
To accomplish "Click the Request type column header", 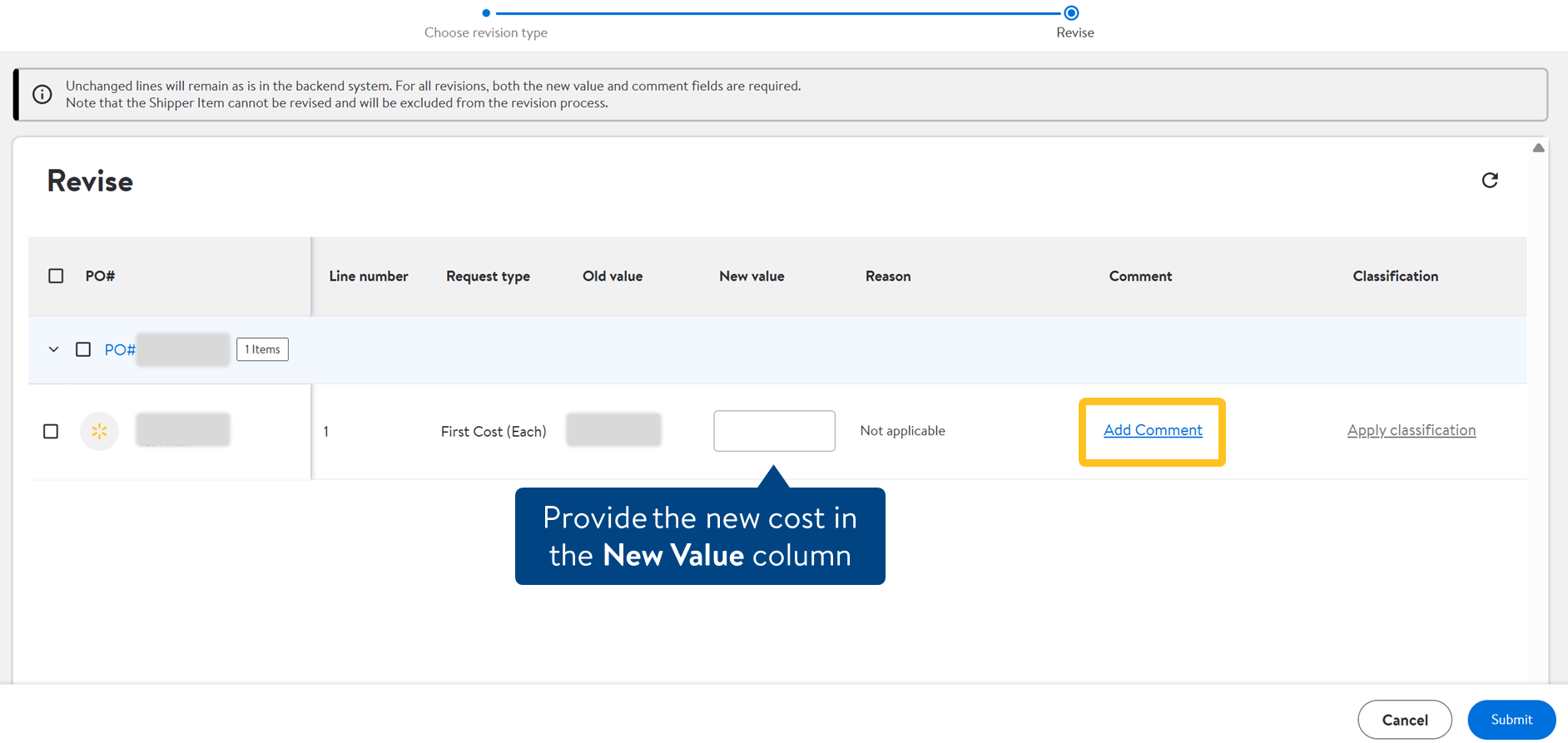I will pyautogui.click(x=488, y=276).
